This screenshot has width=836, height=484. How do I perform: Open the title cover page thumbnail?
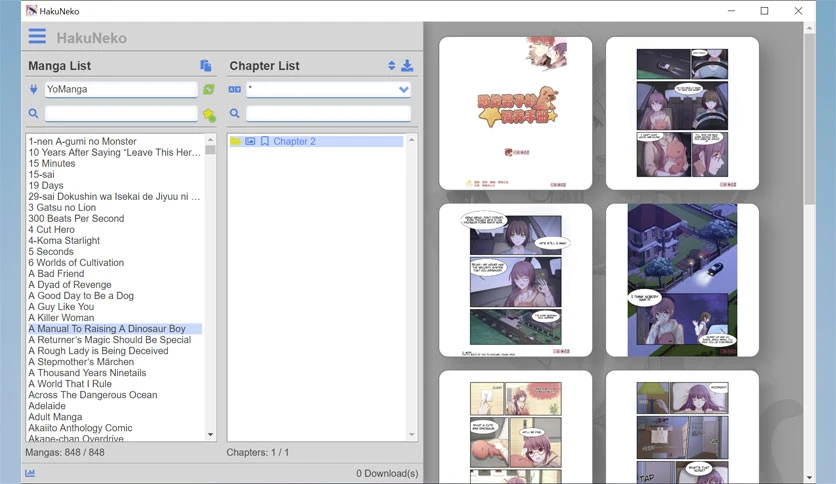point(516,114)
